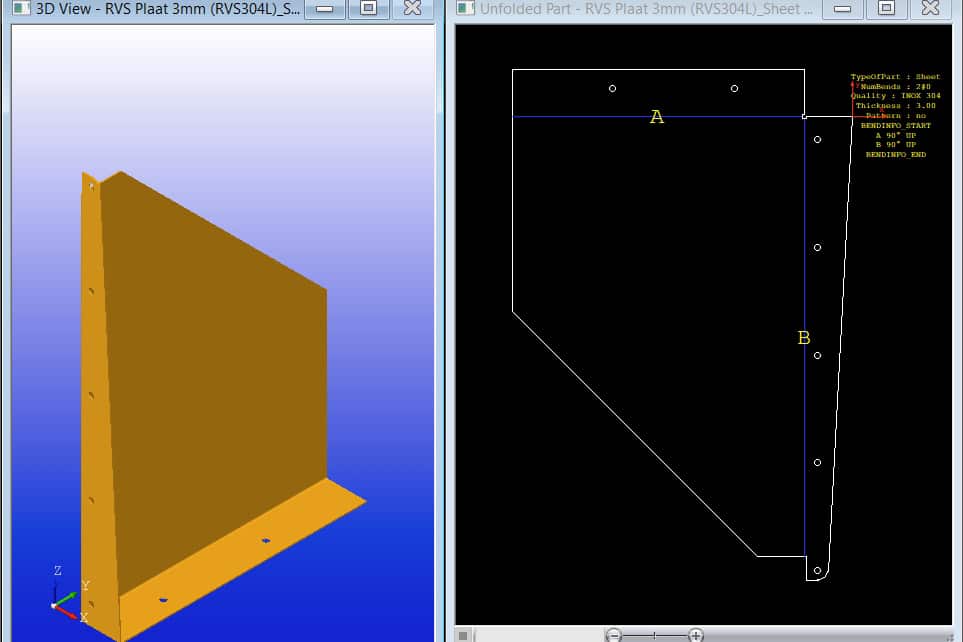
Task: Click the zoom out minus button
Action: (614, 635)
